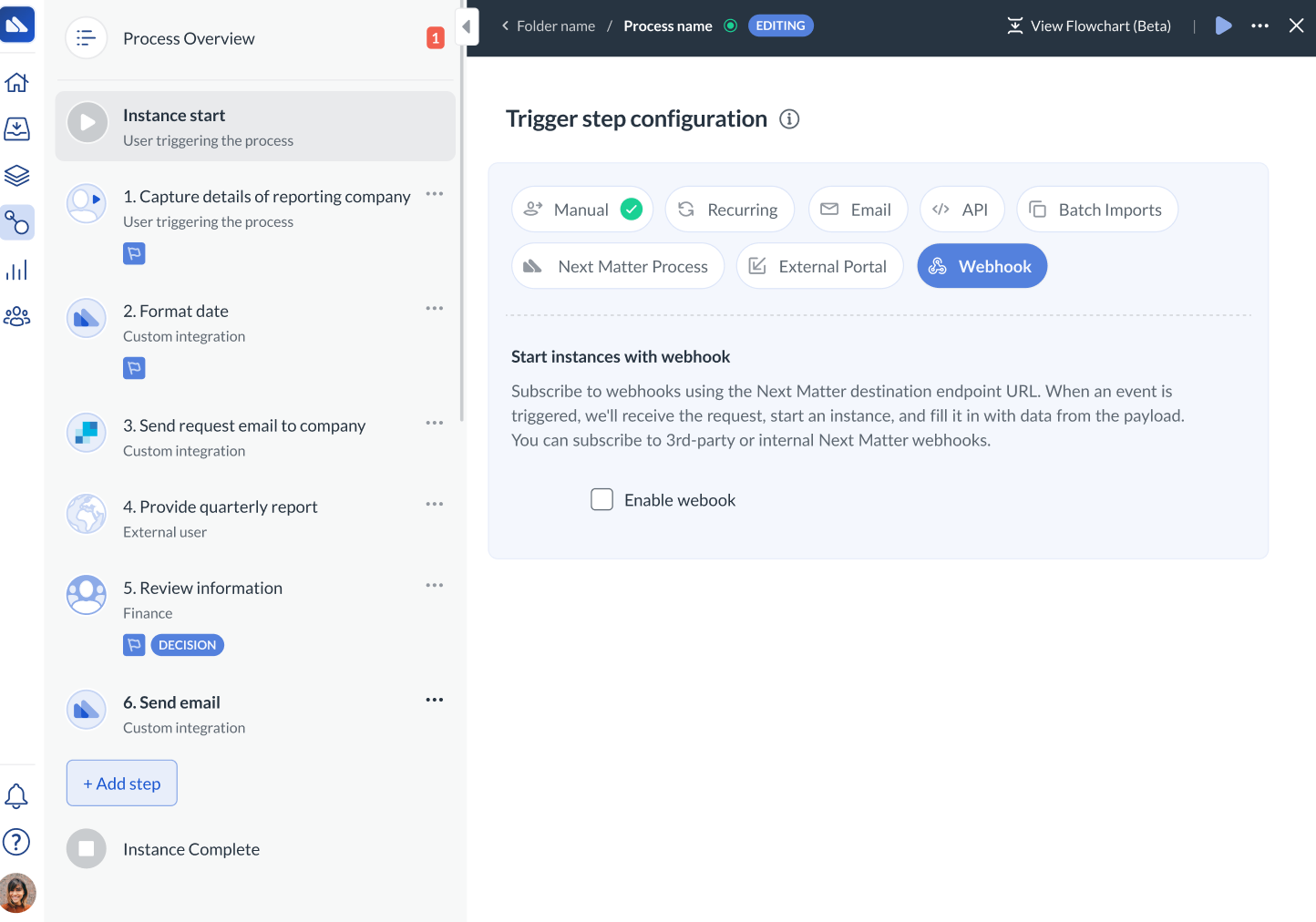Viewport: 1316px width, 922px height.
Task: Open step 3 Send request email to company
Action: tap(244, 425)
